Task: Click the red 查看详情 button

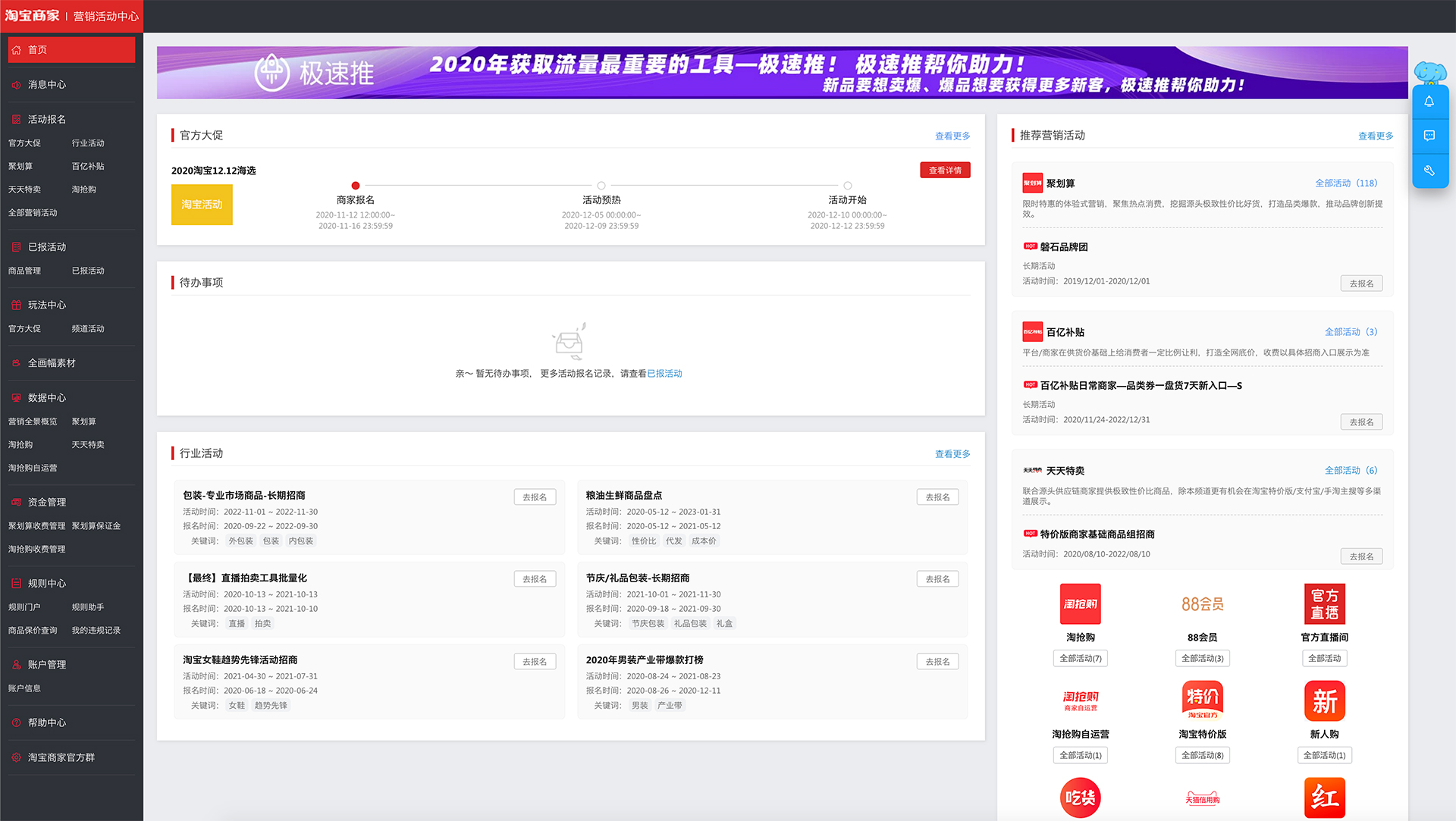Action: 945,171
